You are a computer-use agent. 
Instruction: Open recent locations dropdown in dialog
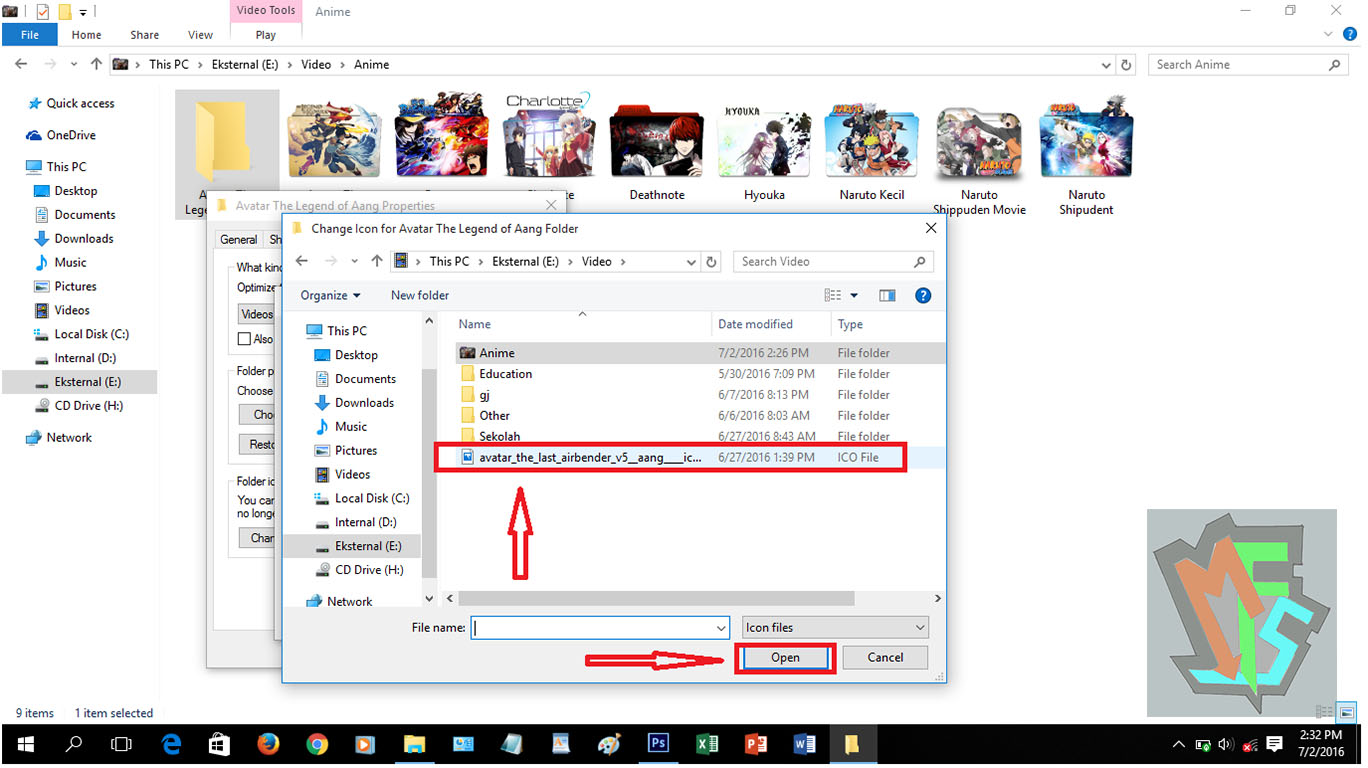click(x=353, y=261)
